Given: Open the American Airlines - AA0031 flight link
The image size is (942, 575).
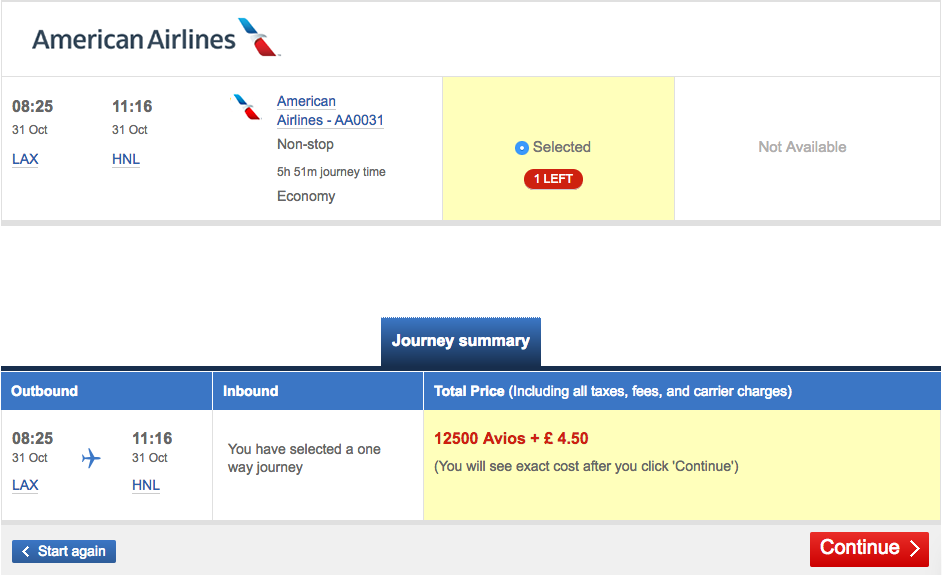Looking at the screenshot, I should point(330,111).
